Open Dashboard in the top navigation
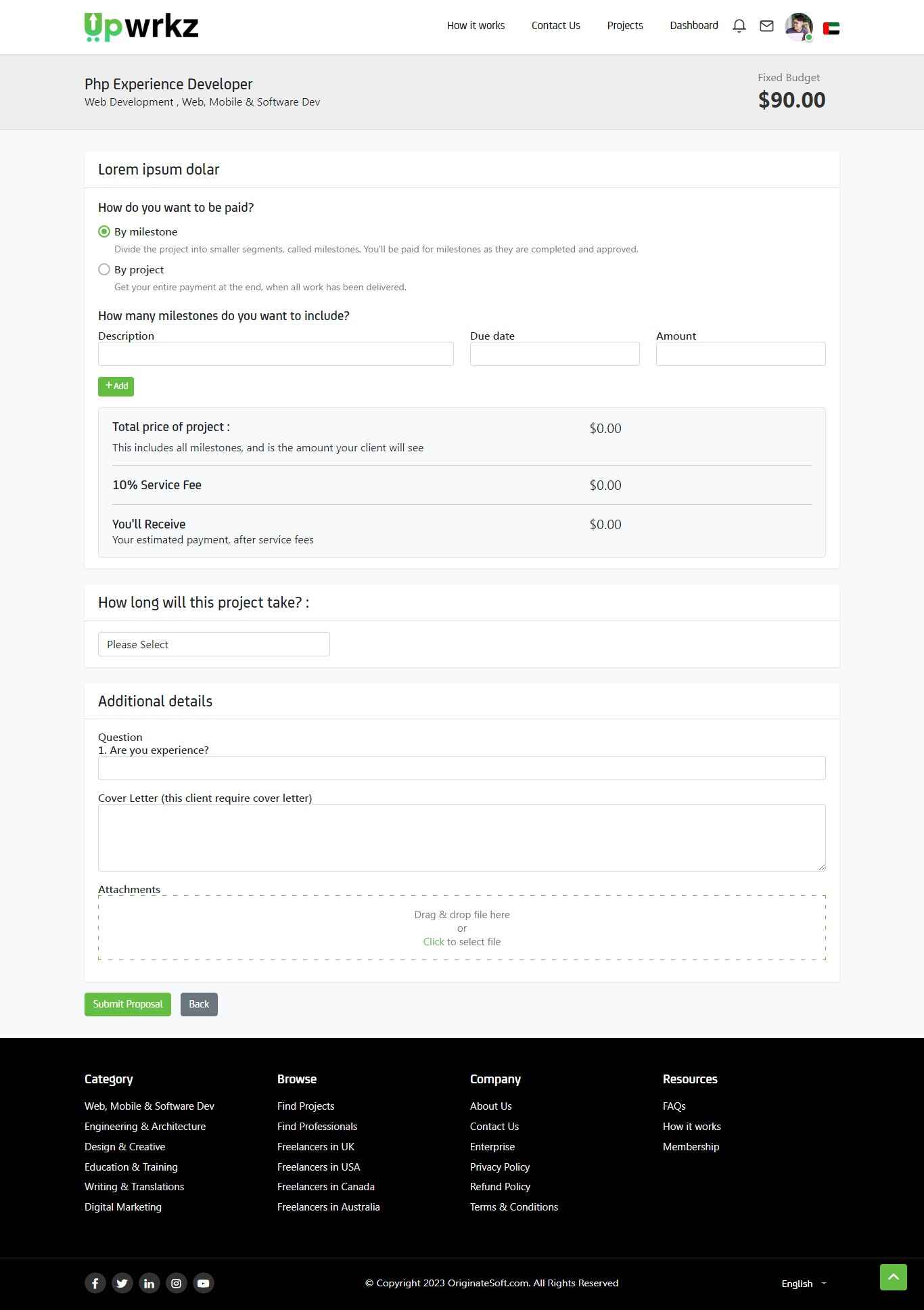This screenshot has height=1310, width=924. 694,26
